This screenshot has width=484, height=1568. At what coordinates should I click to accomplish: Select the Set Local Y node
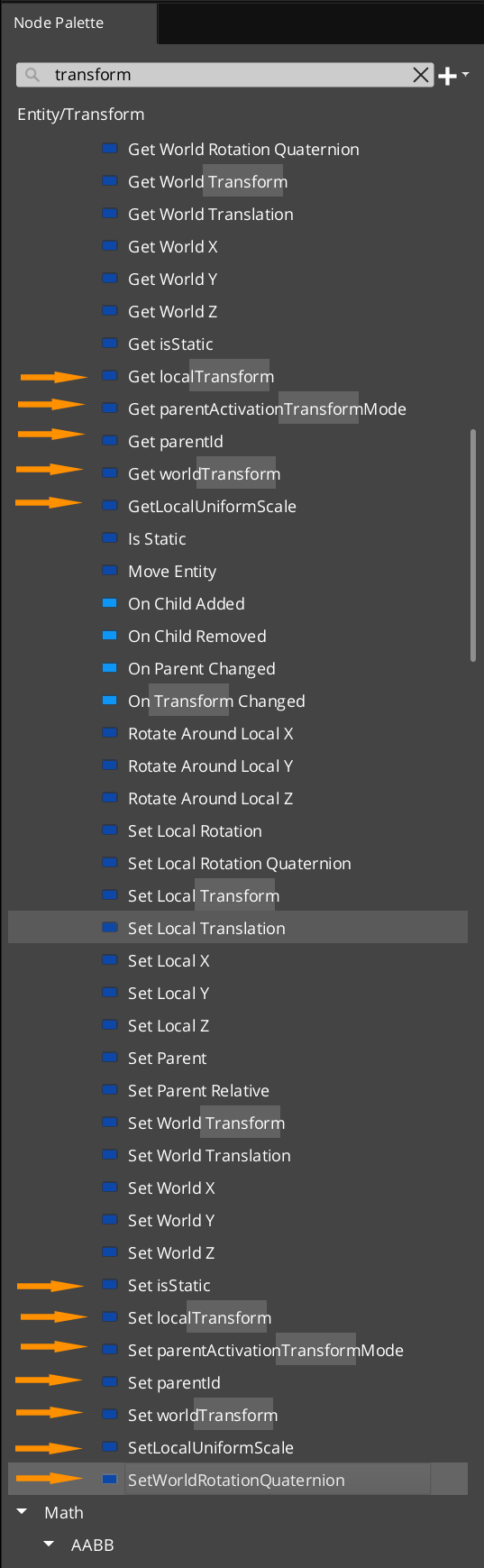click(x=169, y=993)
